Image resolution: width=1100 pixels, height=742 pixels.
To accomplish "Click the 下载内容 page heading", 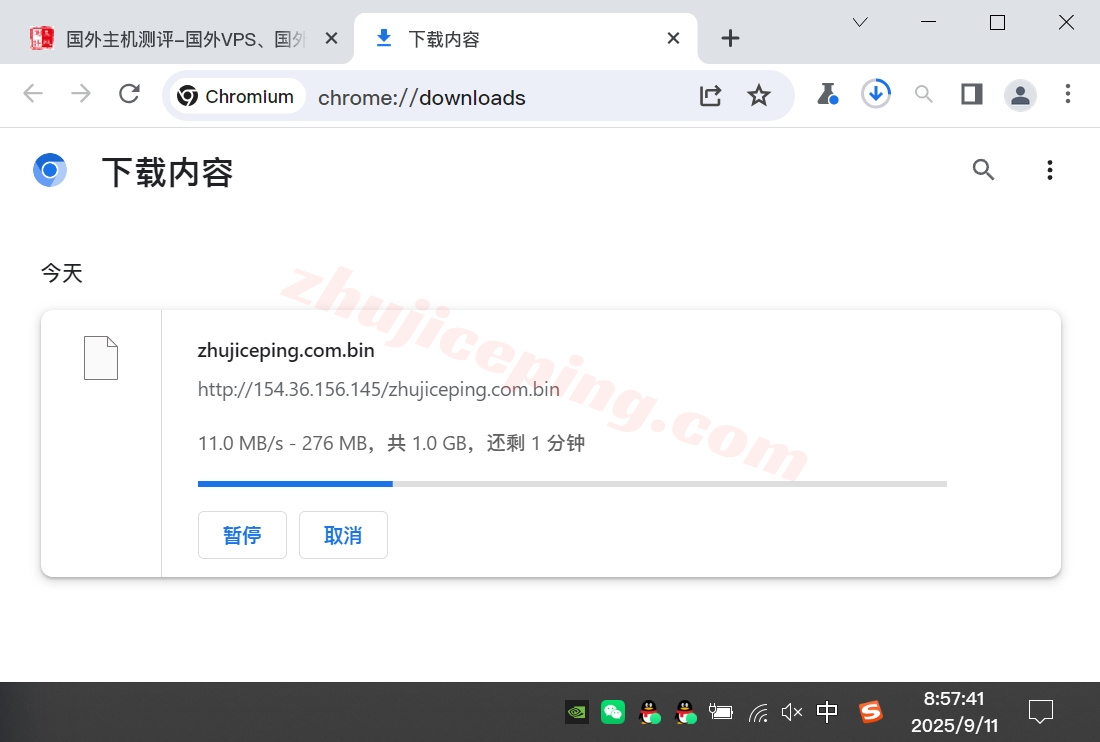I will click(x=167, y=172).
